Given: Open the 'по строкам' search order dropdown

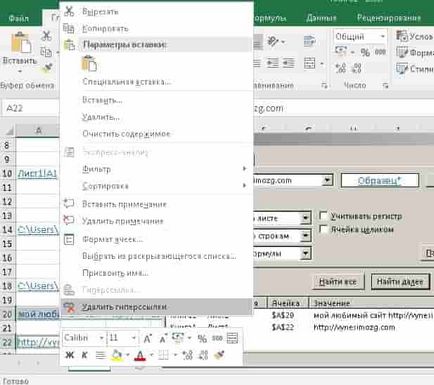Looking at the screenshot, I should coord(305,236).
